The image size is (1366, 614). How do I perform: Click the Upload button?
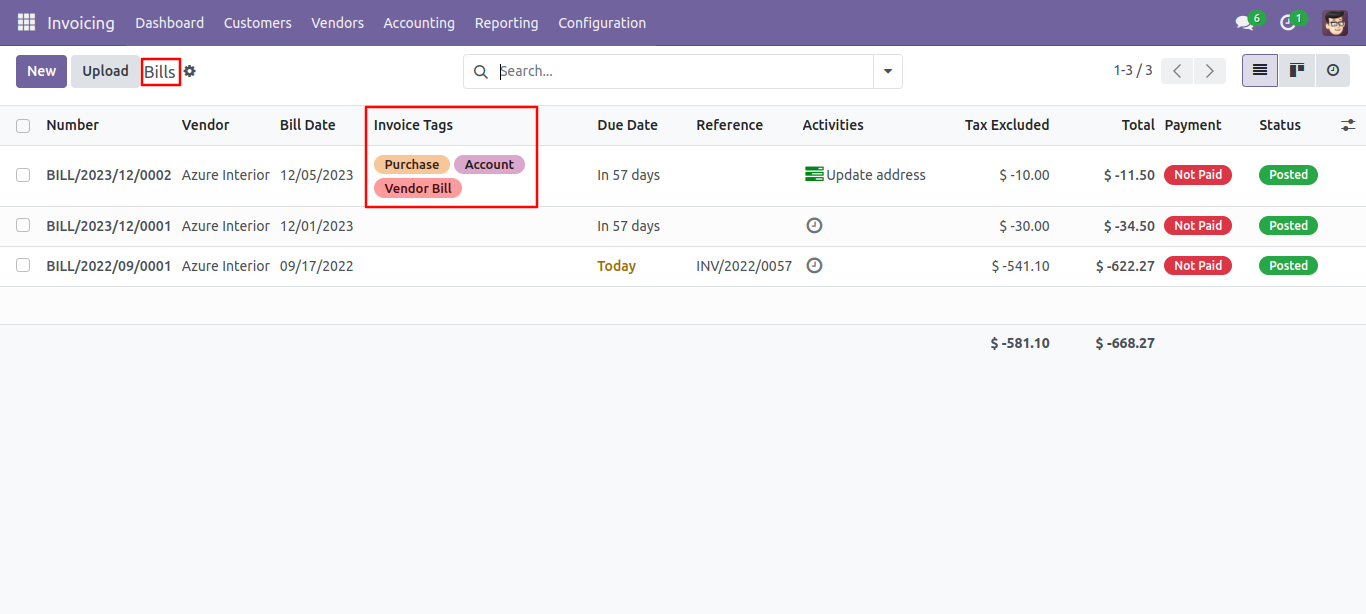click(105, 71)
